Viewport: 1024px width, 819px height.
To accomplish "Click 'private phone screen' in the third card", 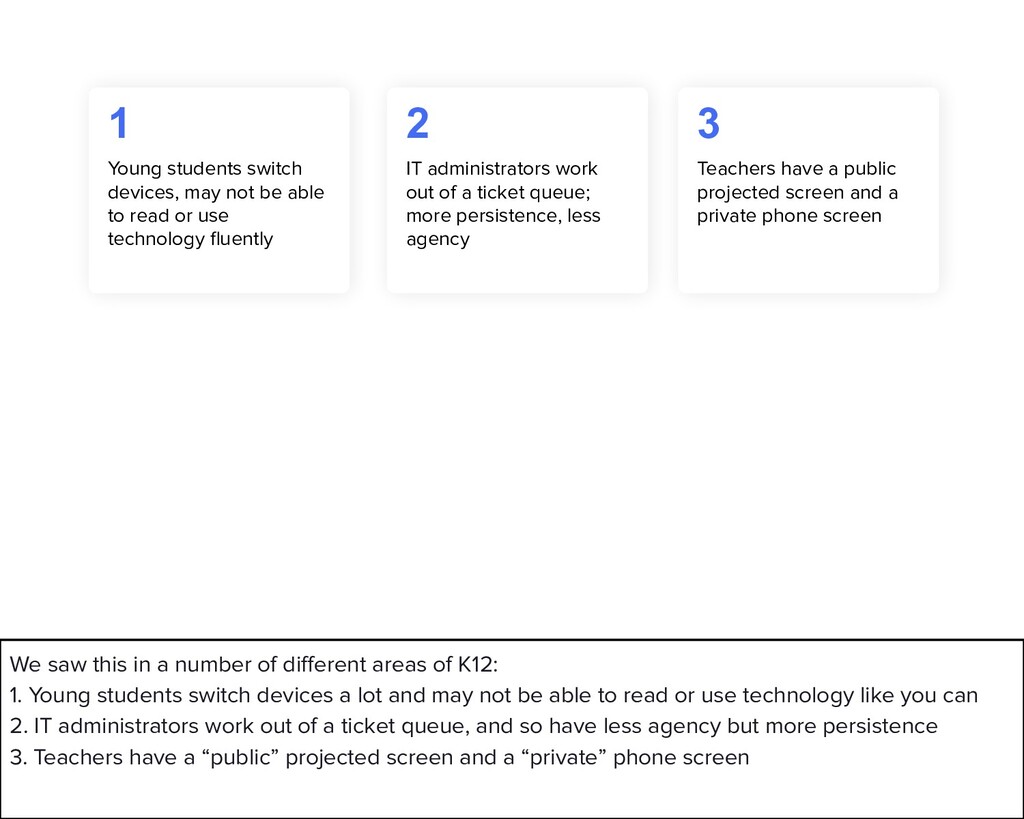I will coord(789,216).
